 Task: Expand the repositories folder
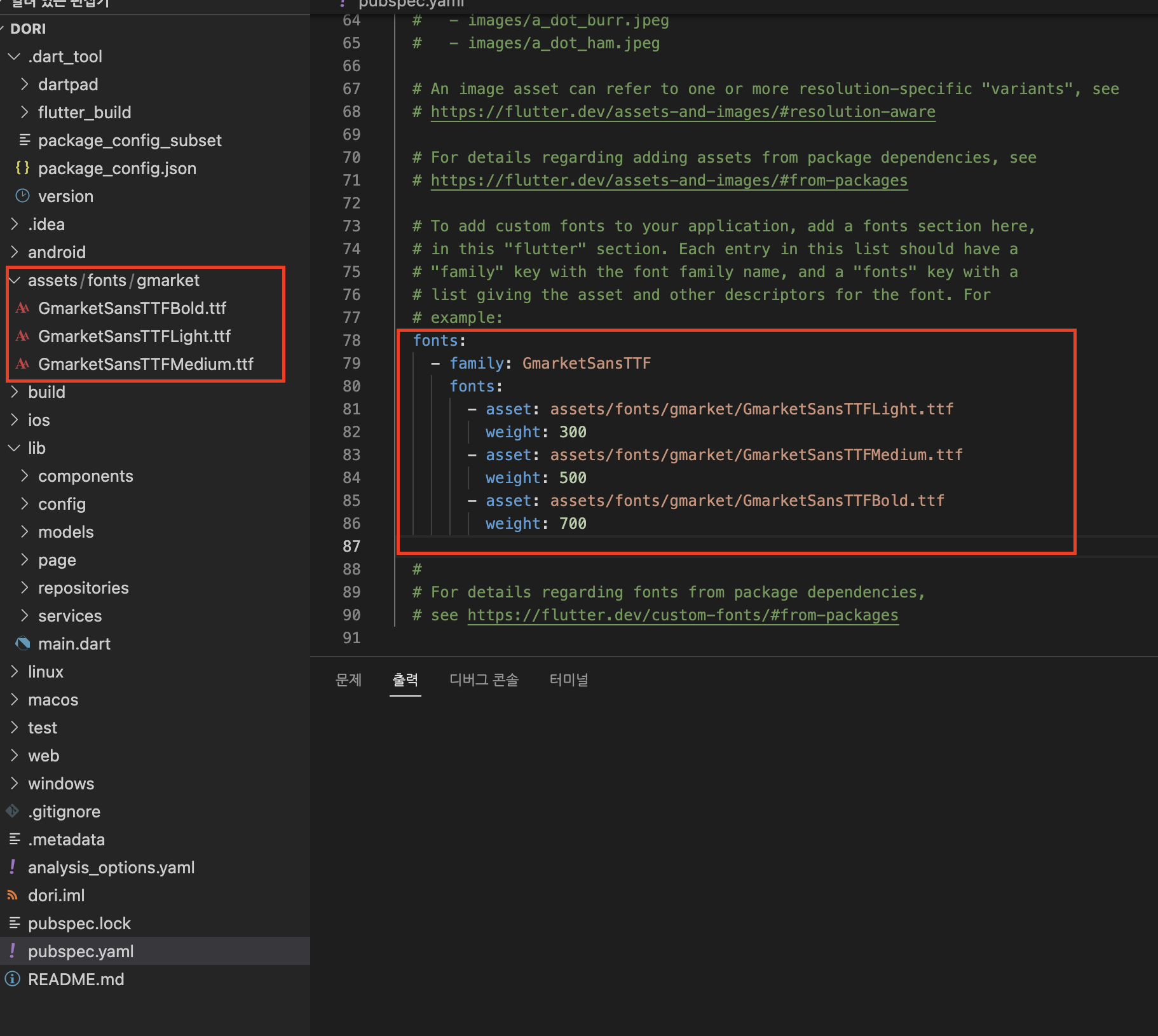point(24,588)
